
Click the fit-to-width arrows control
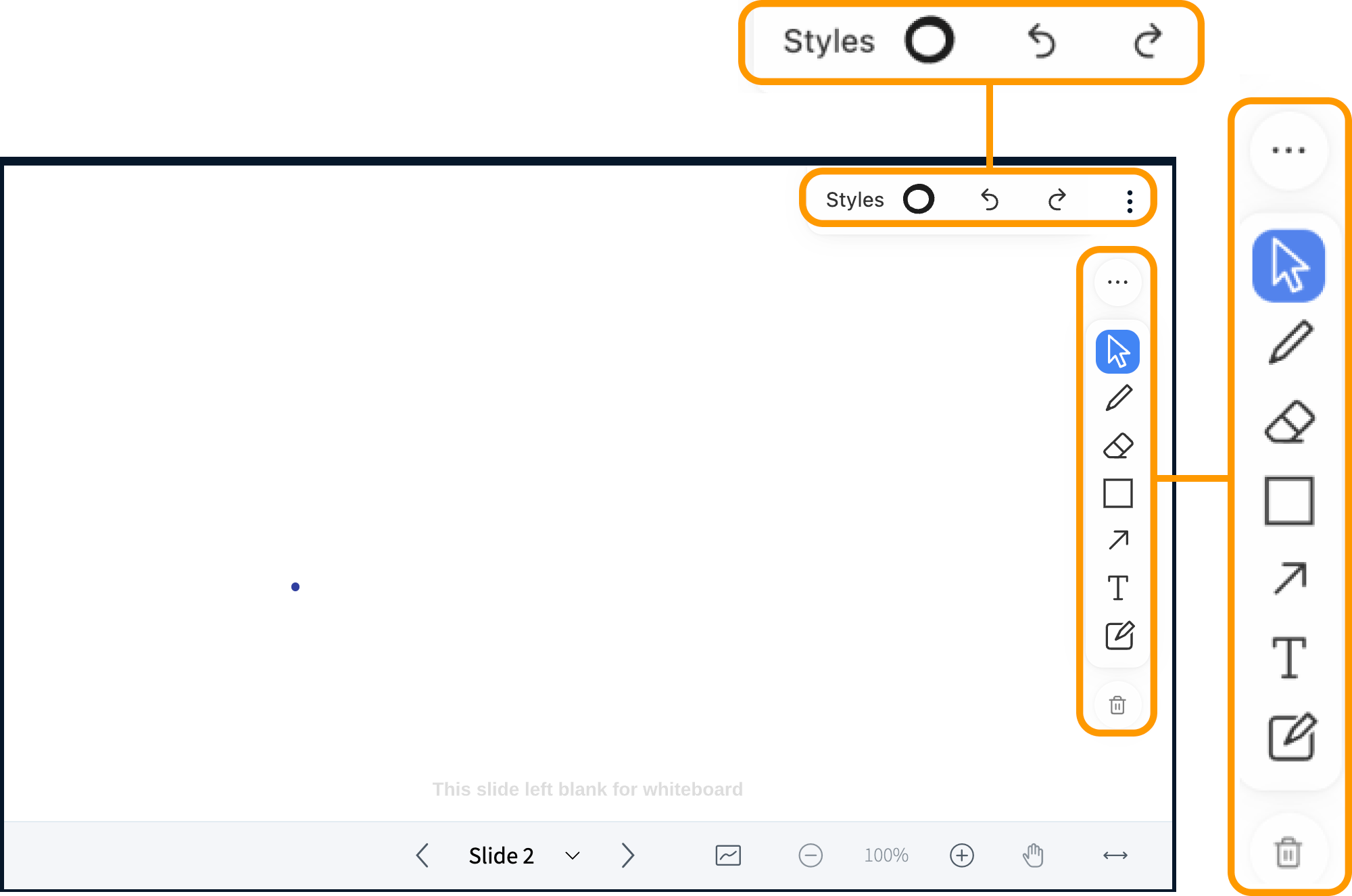click(x=1115, y=855)
